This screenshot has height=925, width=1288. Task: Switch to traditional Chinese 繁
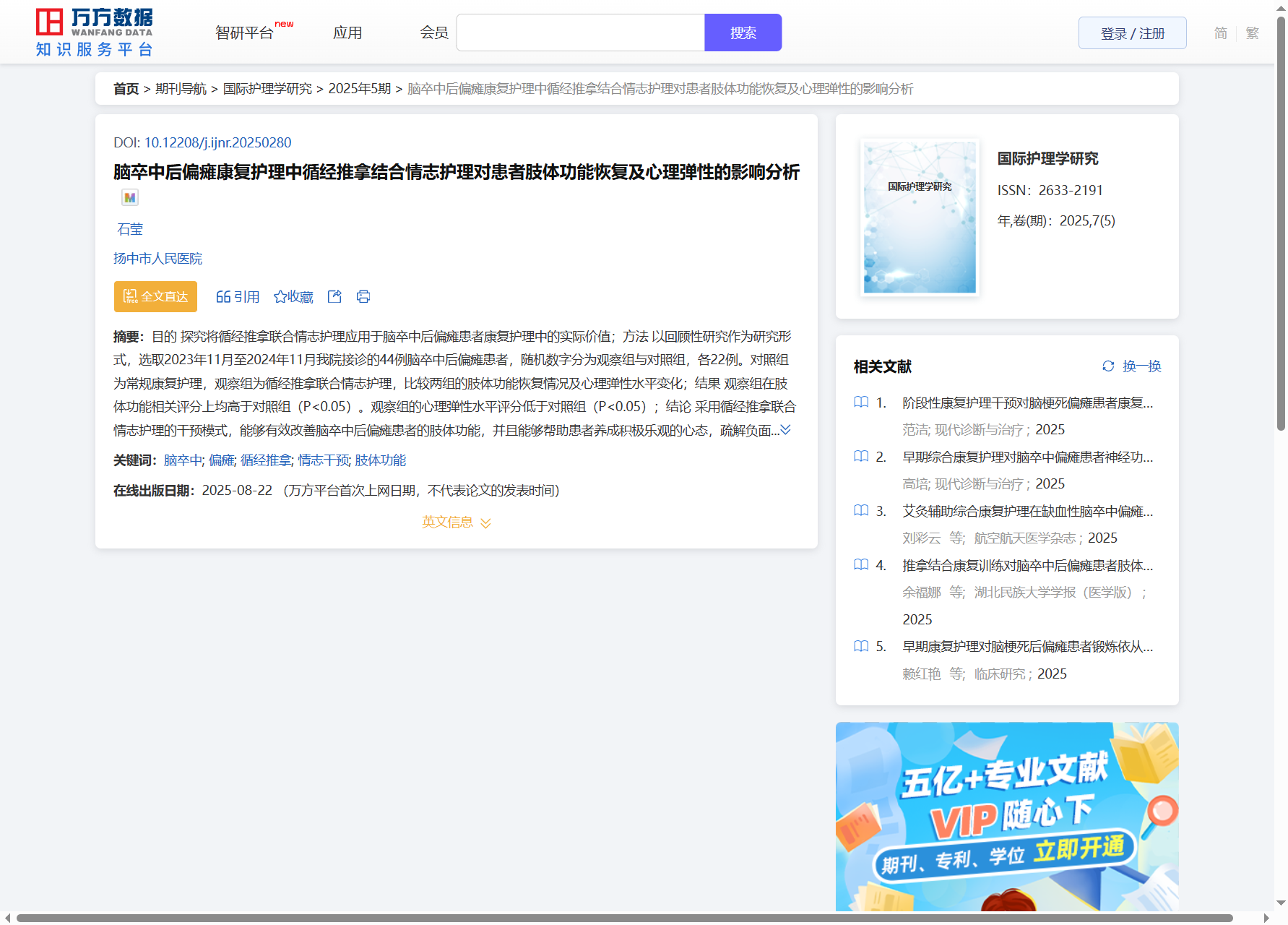tap(1253, 33)
